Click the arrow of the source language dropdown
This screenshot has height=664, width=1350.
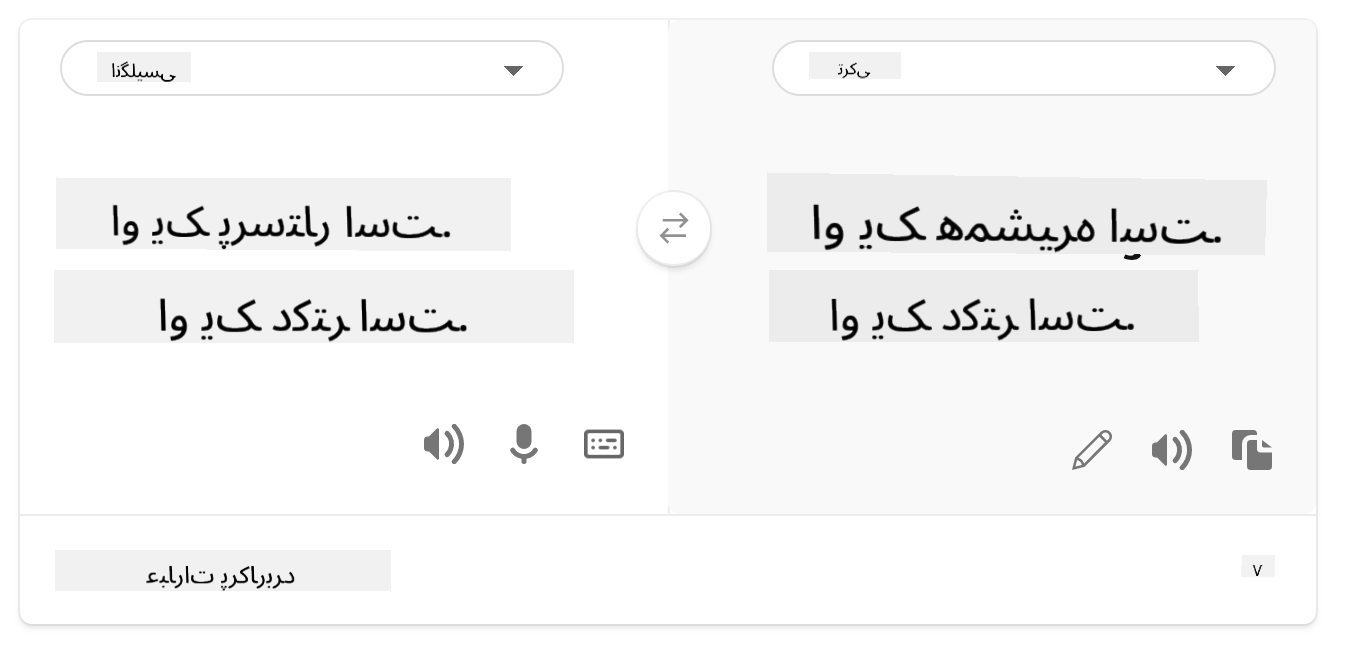point(513,70)
